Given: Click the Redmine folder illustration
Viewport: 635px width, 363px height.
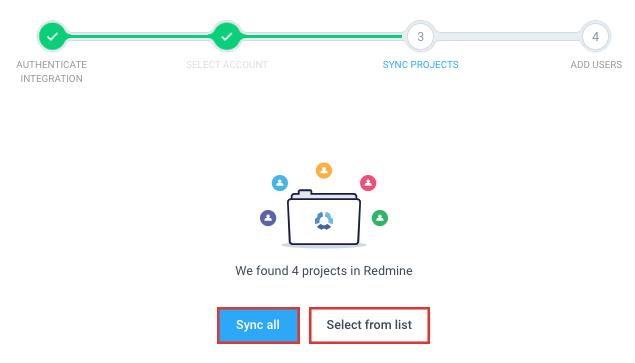Looking at the screenshot, I should click(324, 218).
